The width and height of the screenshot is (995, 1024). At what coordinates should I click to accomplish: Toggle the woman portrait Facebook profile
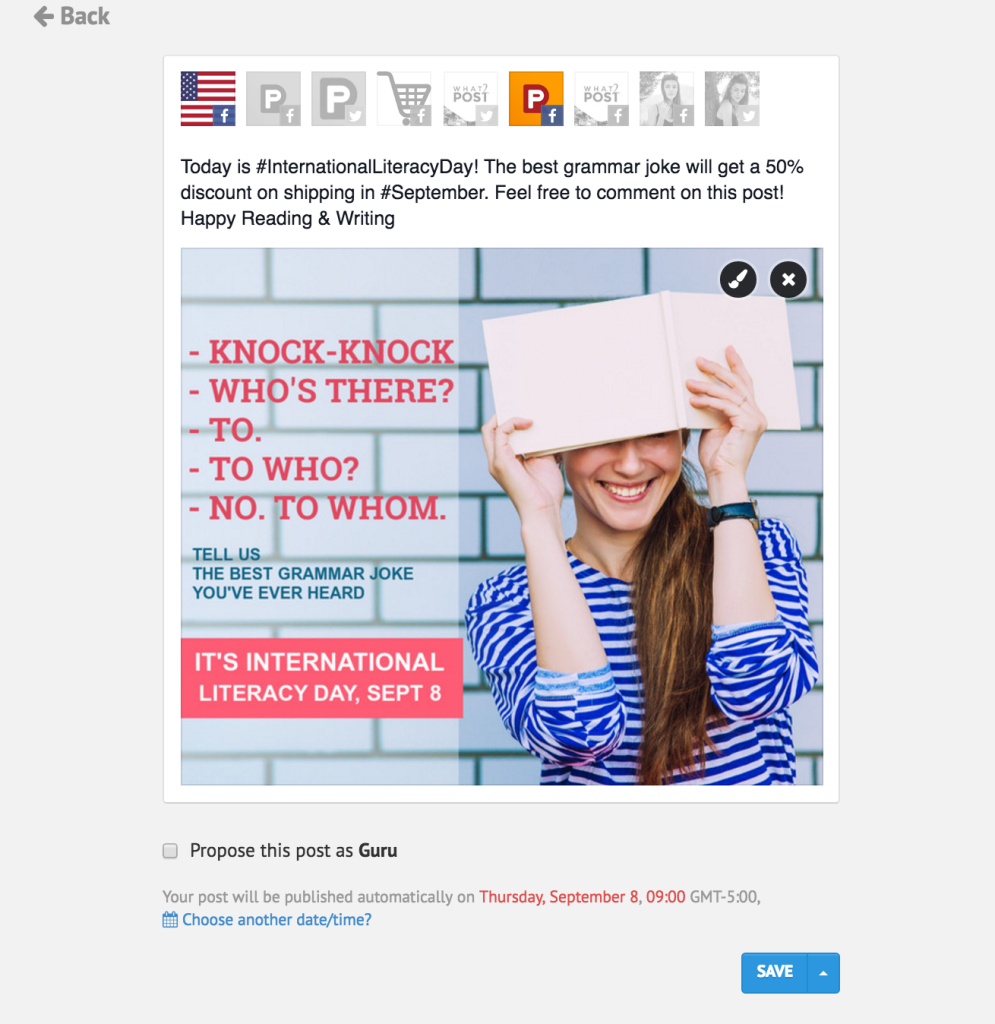(x=667, y=99)
